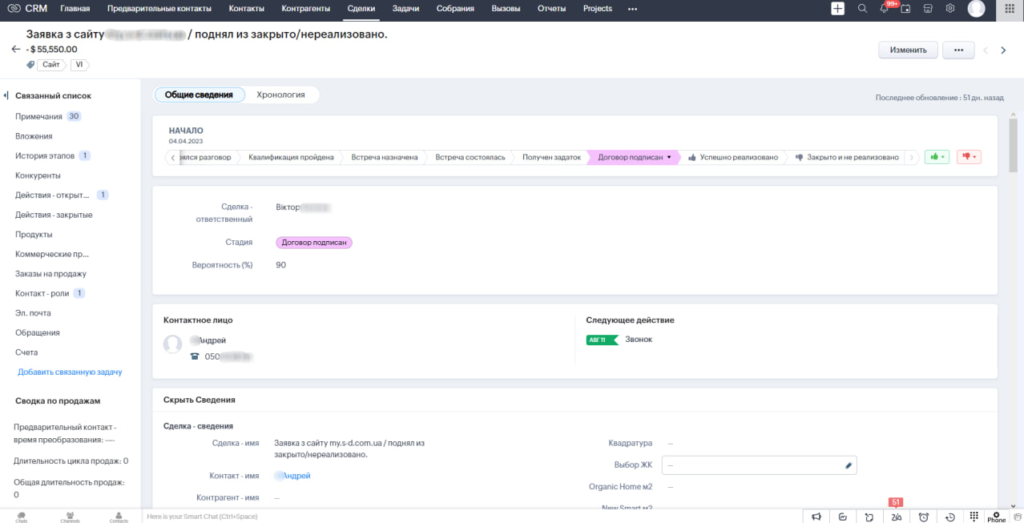This screenshot has width=1024, height=523.
Task: Select the Успешно реализовано stage
Action: click(x=731, y=157)
